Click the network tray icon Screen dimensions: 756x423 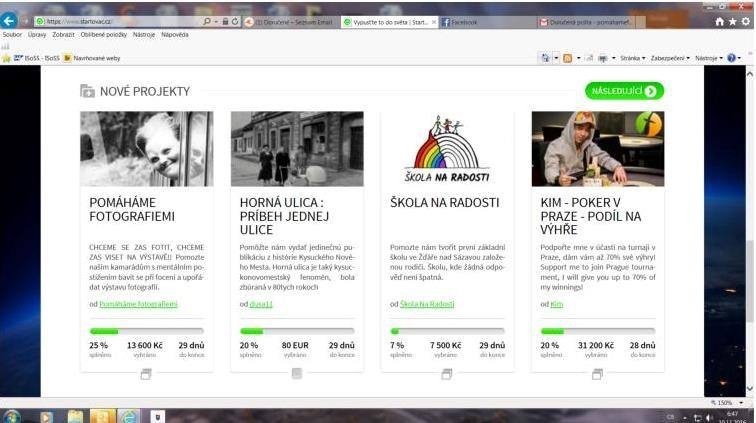pos(697,417)
